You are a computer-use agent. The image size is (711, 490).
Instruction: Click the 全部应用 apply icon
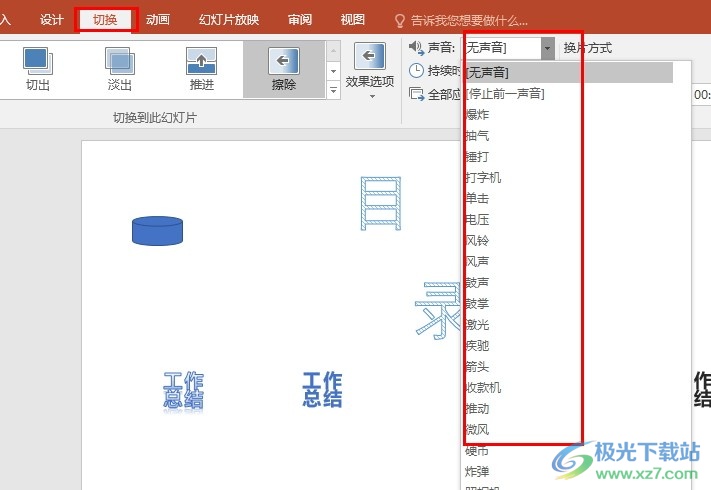416,94
